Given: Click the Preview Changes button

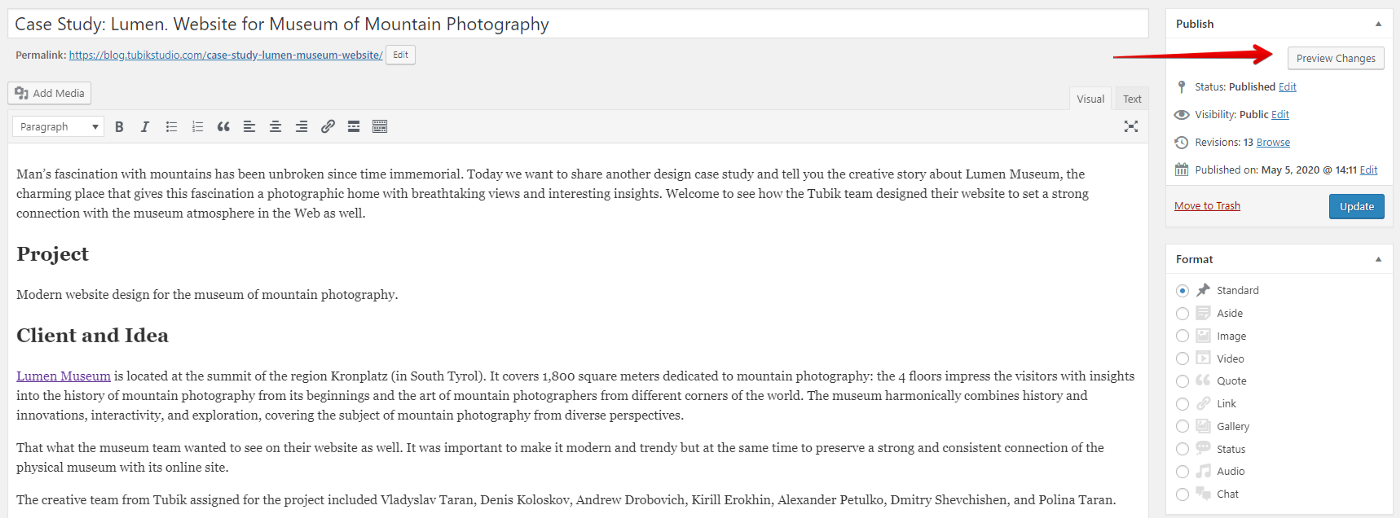Looking at the screenshot, I should click(x=1336, y=58).
